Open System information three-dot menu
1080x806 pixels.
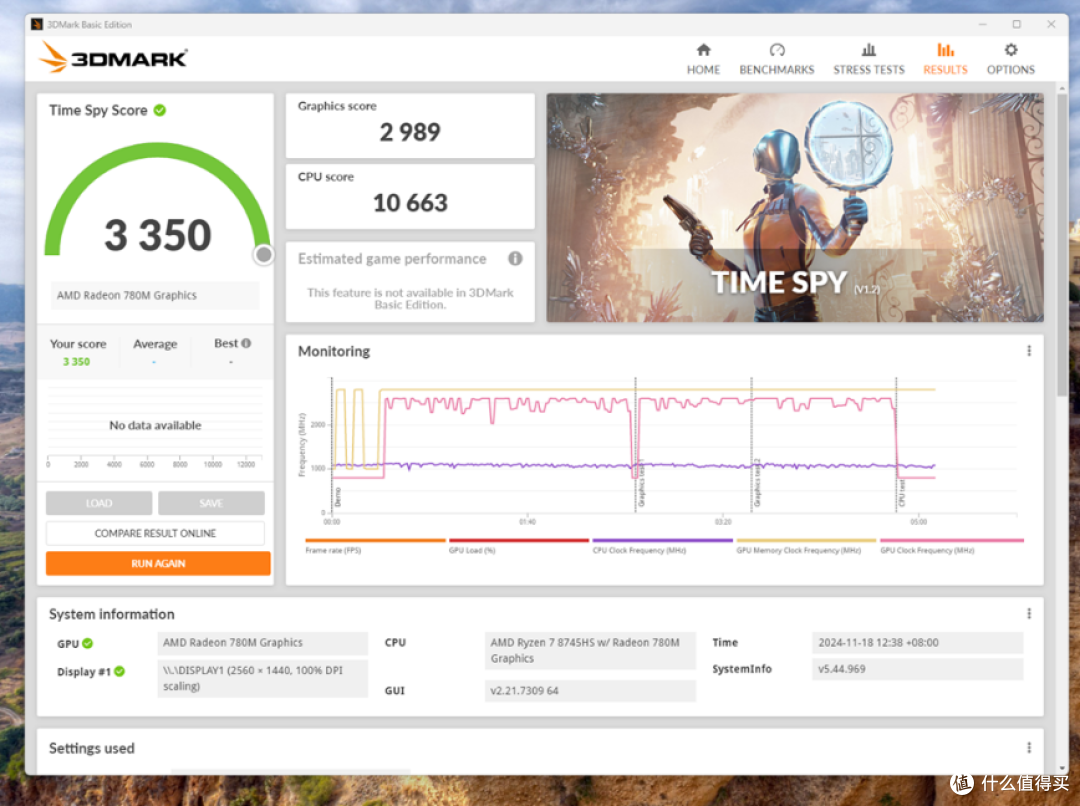click(1029, 613)
